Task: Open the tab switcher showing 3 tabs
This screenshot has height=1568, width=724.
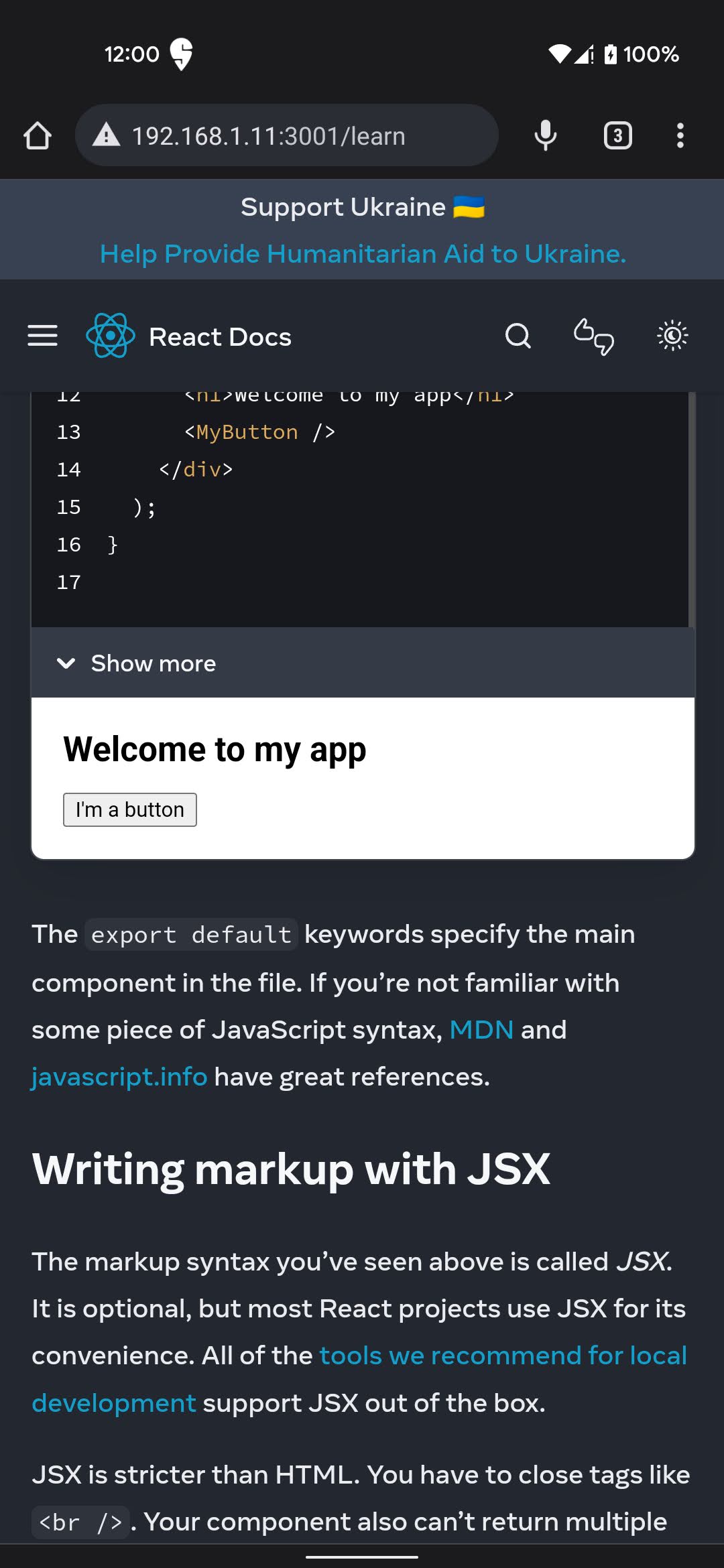Action: pos(617,135)
